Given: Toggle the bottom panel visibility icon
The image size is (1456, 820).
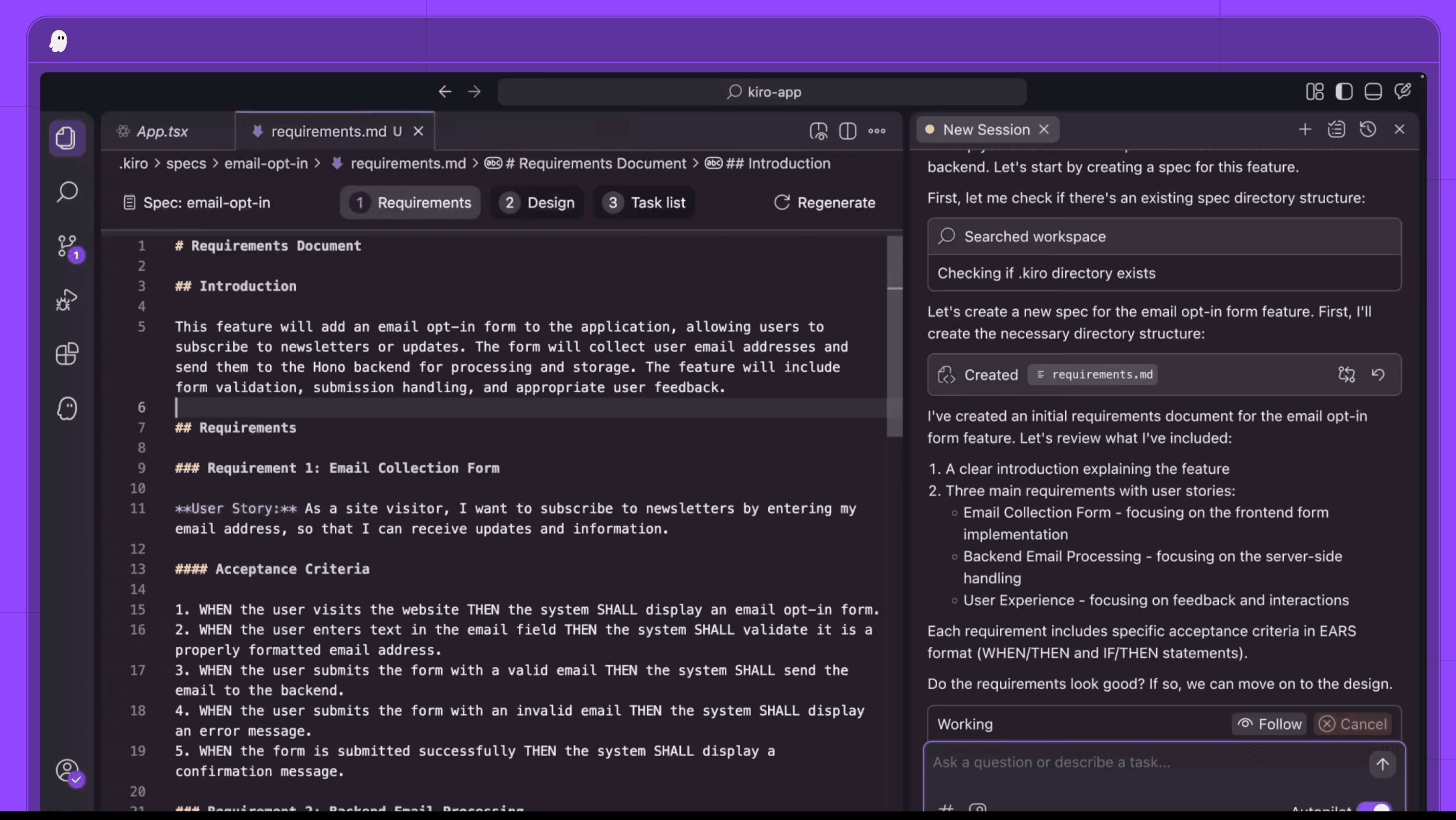Looking at the screenshot, I should pos(1374,91).
